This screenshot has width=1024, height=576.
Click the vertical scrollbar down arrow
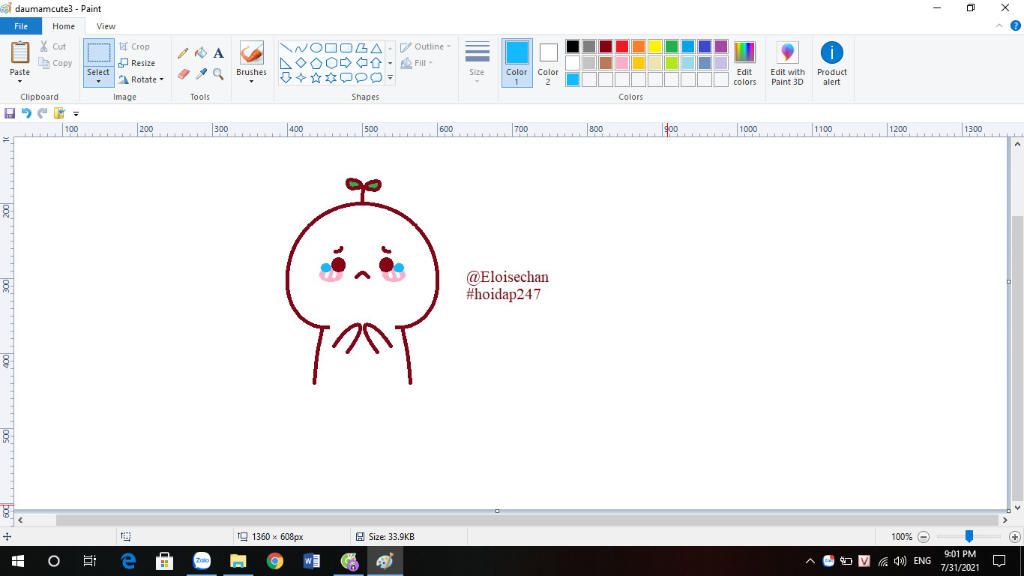[1017, 507]
